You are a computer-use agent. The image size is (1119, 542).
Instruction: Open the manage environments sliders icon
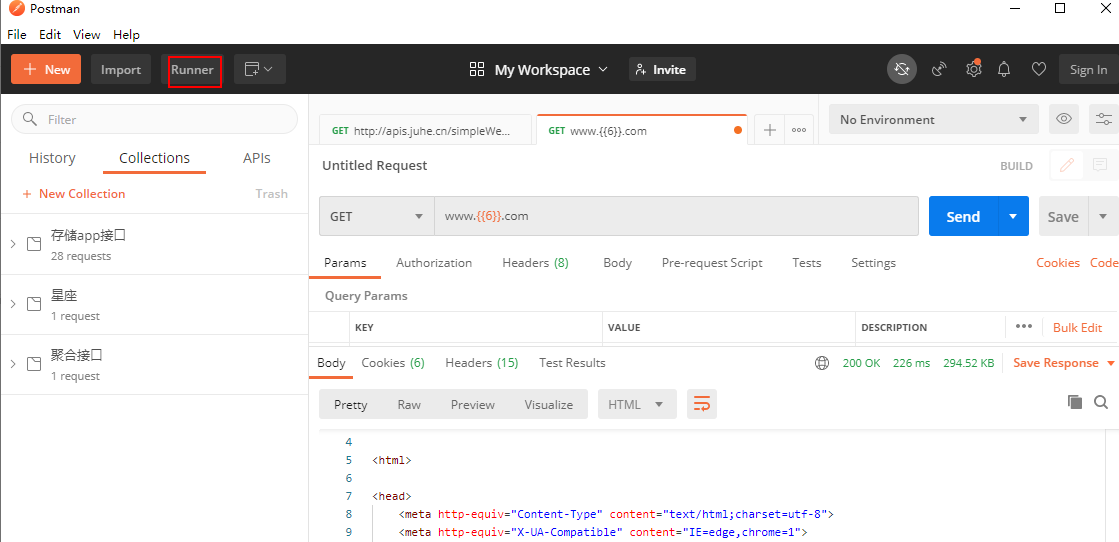pyautogui.click(x=1103, y=119)
